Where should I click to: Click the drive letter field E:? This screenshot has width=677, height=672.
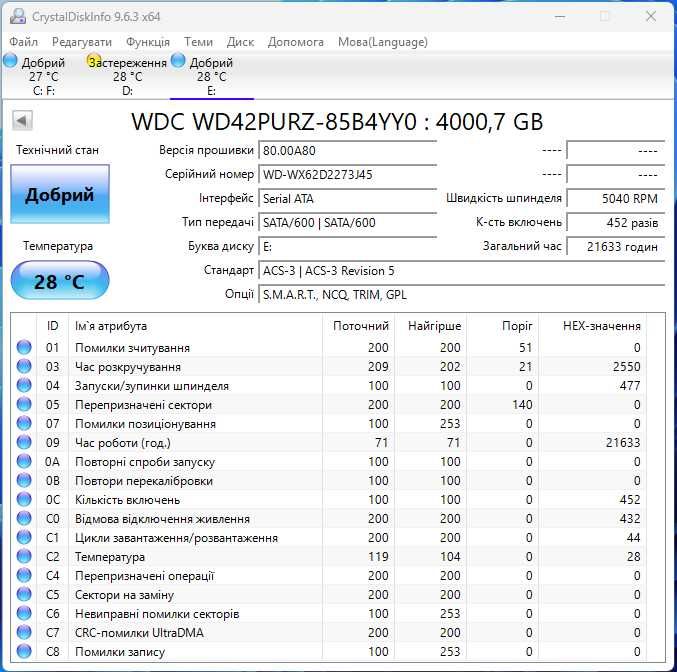[x=348, y=247]
